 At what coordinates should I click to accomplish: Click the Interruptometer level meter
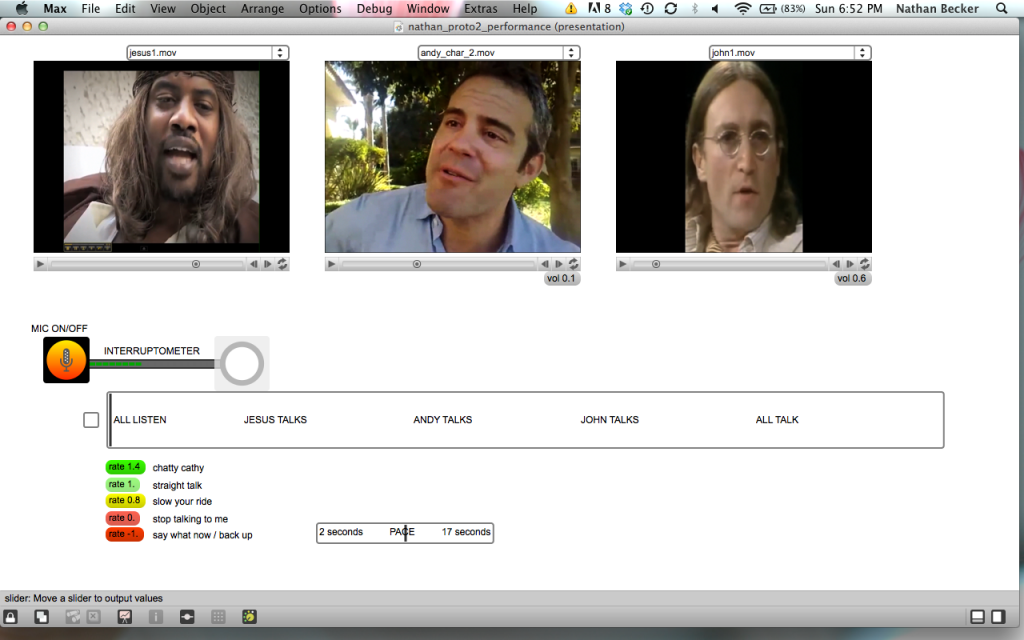click(x=152, y=364)
